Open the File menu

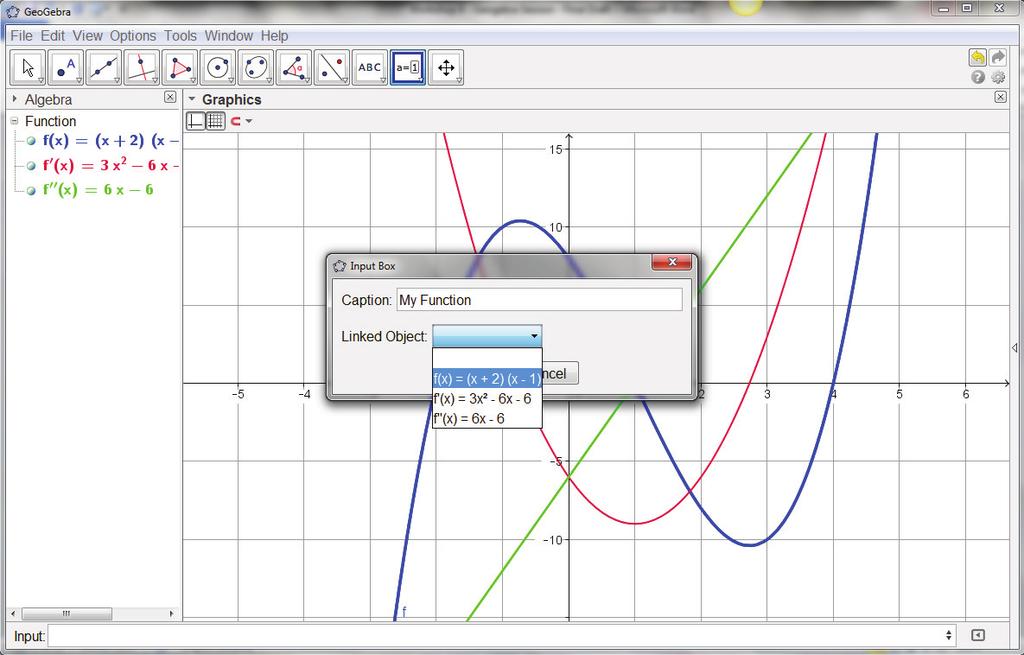coord(21,35)
